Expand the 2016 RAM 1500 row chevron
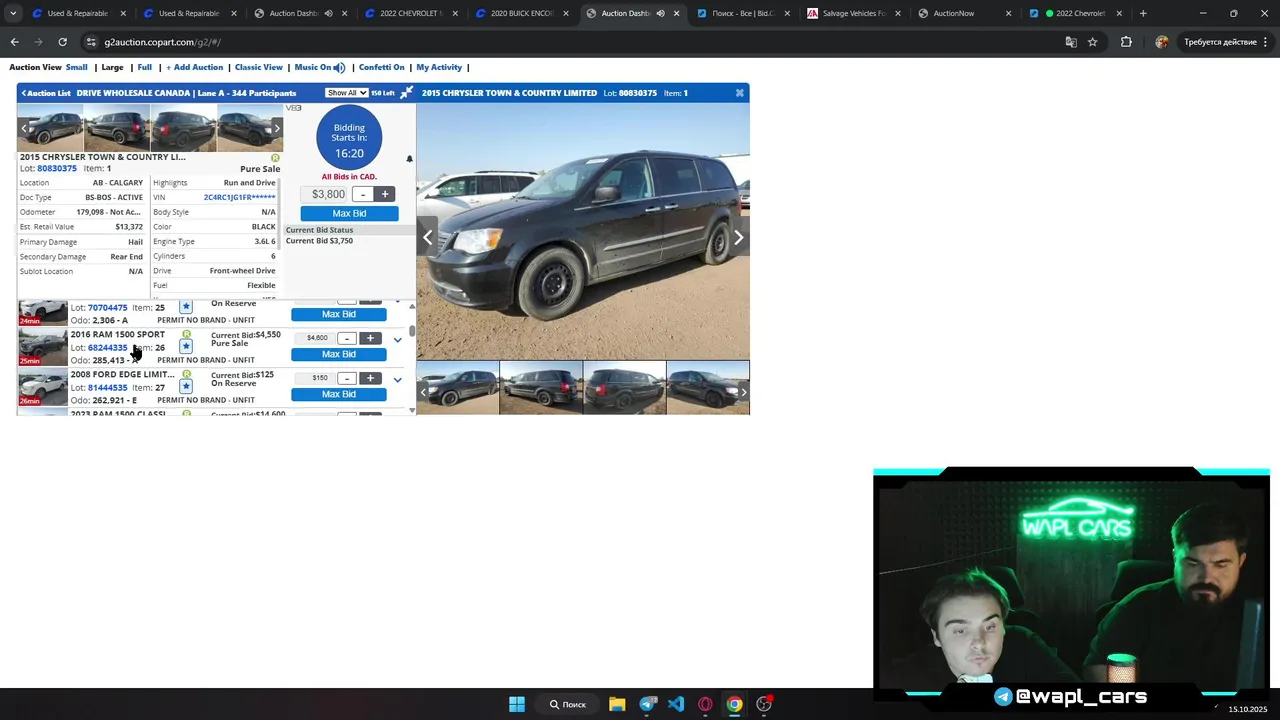 (x=397, y=340)
